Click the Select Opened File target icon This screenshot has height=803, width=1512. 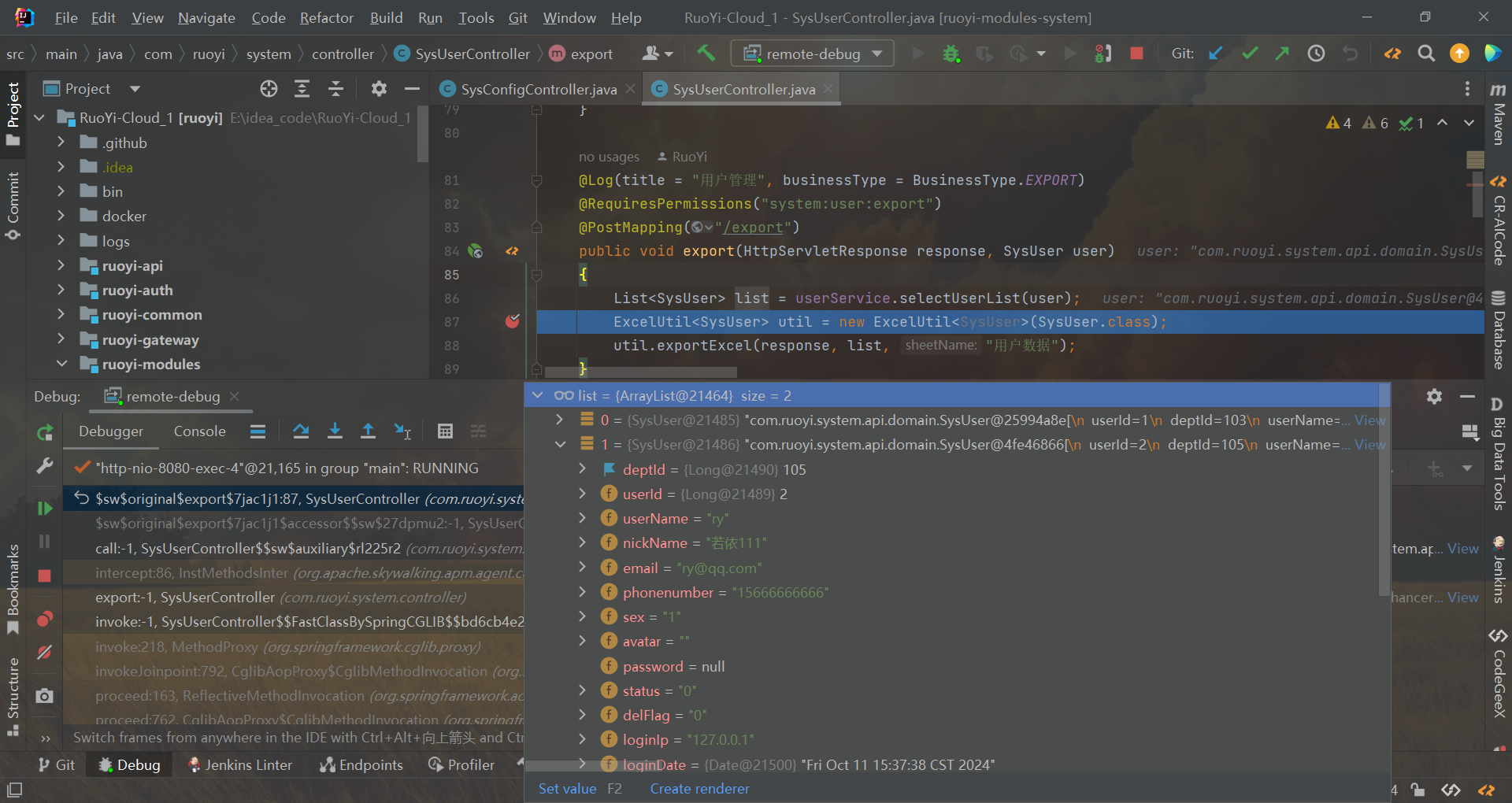tap(269, 89)
